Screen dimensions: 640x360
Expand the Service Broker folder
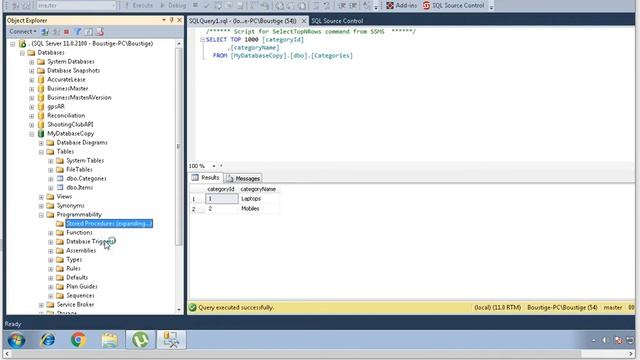click(41, 305)
